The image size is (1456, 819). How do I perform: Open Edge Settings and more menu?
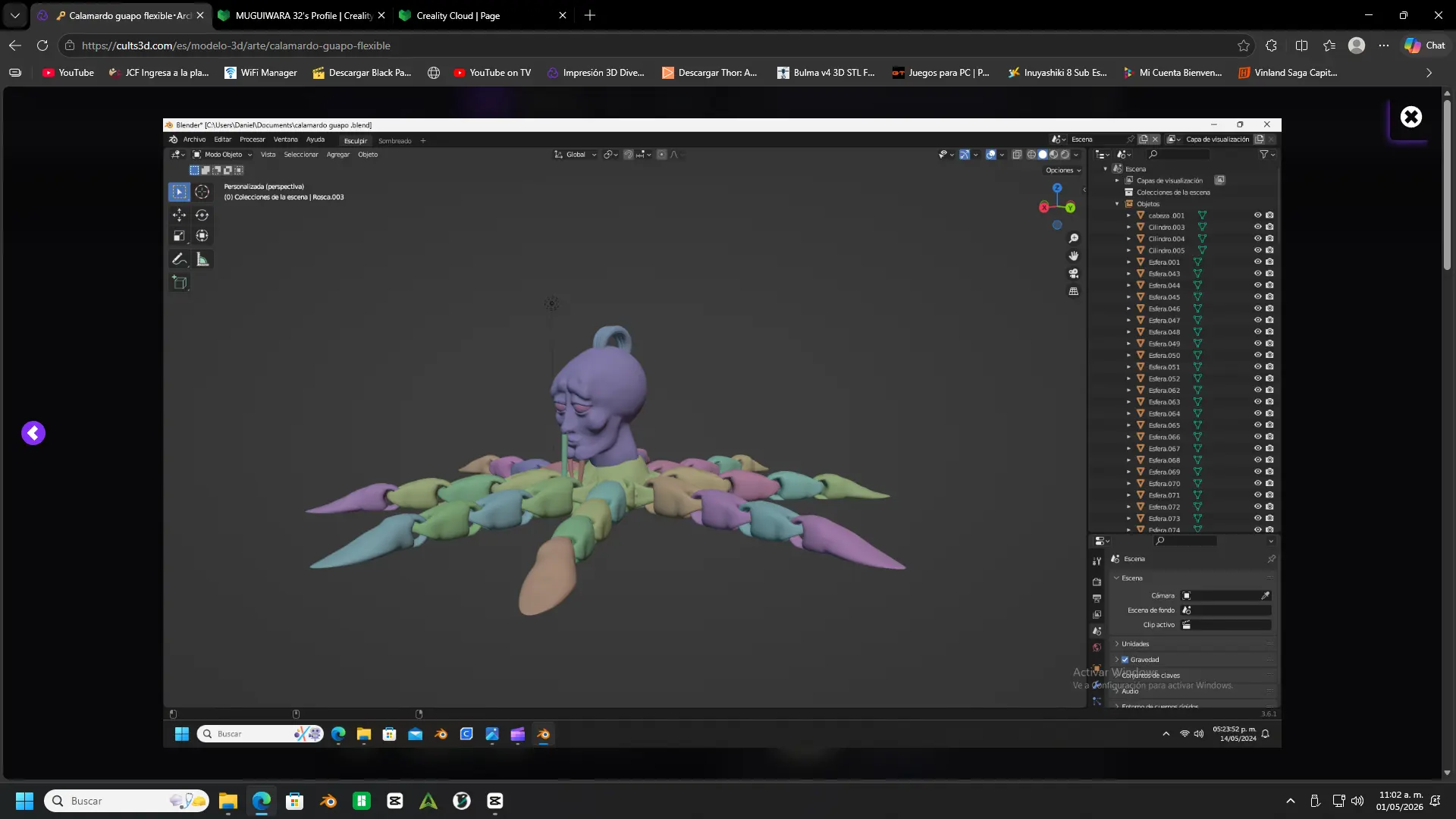[x=1384, y=45]
